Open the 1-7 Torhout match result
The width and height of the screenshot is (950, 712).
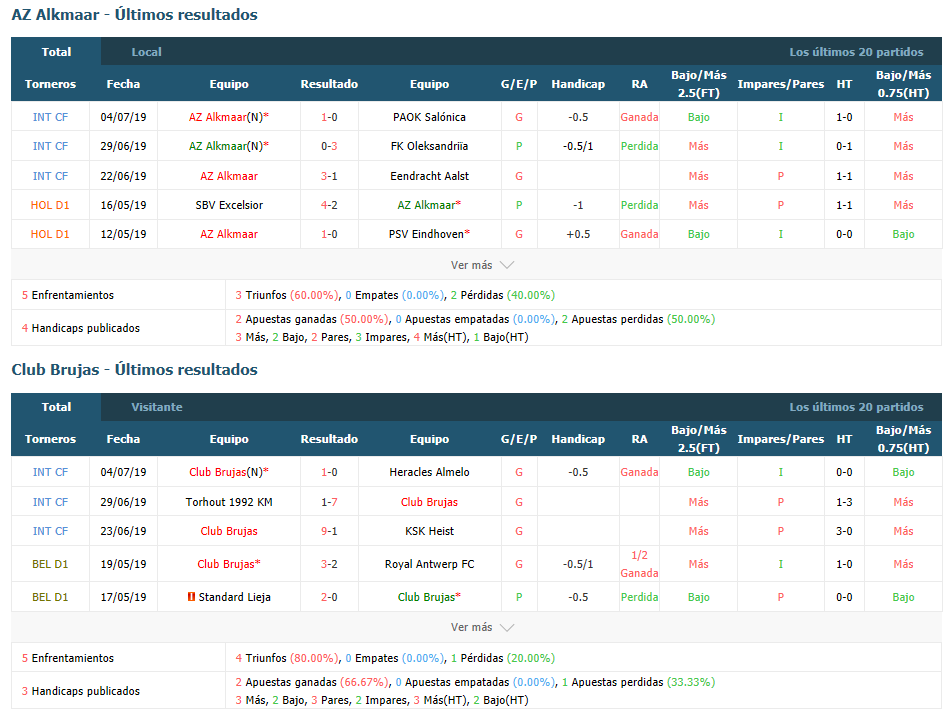(329, 502)
